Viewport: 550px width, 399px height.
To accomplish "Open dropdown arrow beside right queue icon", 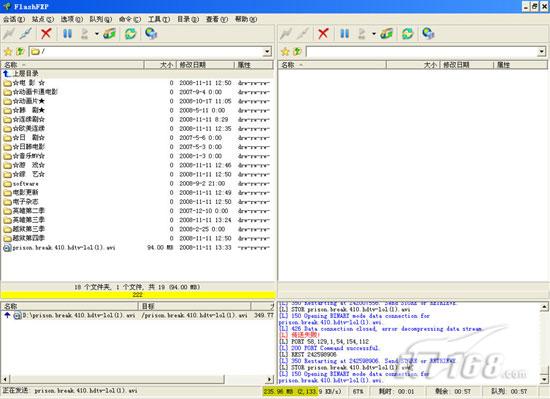I will 374,34.
